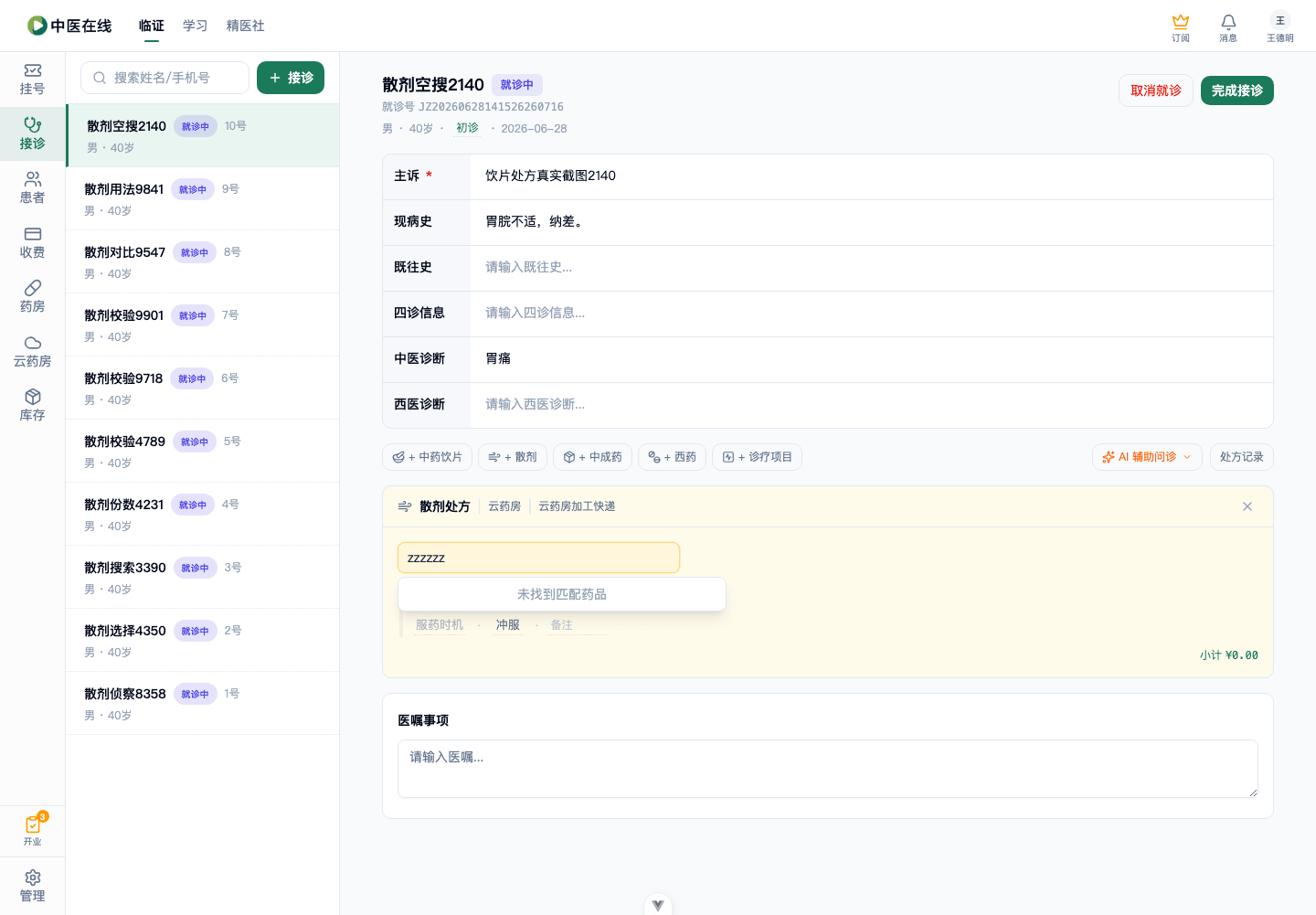Click the 四诊信息 input field
The width and height of the screenshot is (1316, 915).
(872, 314)
